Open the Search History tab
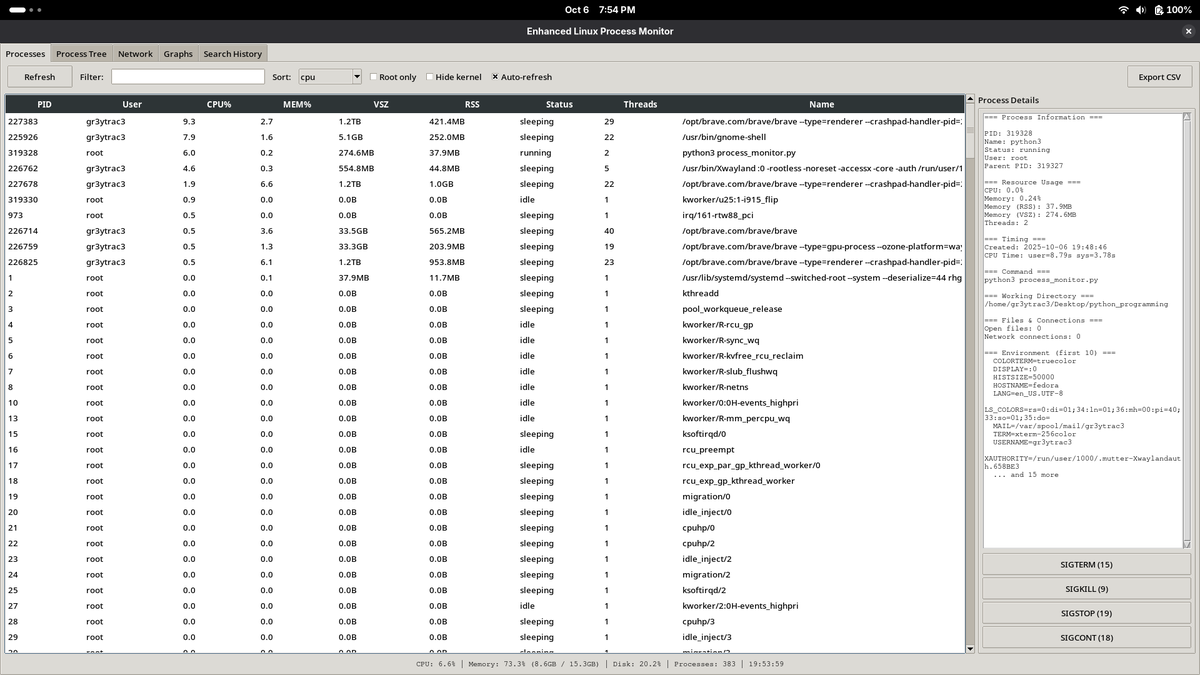1200x675 pixels. (x=232, y=54)
